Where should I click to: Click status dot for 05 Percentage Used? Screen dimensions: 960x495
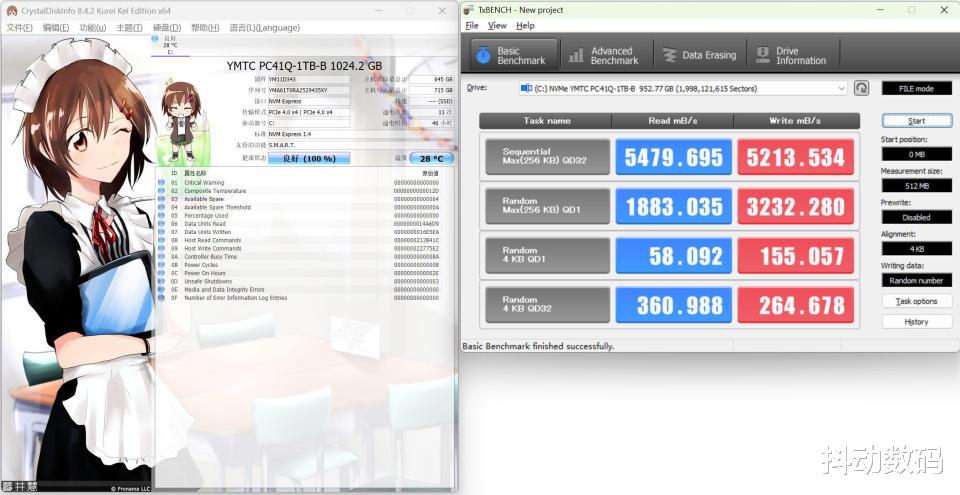click(x=161, y=216)
